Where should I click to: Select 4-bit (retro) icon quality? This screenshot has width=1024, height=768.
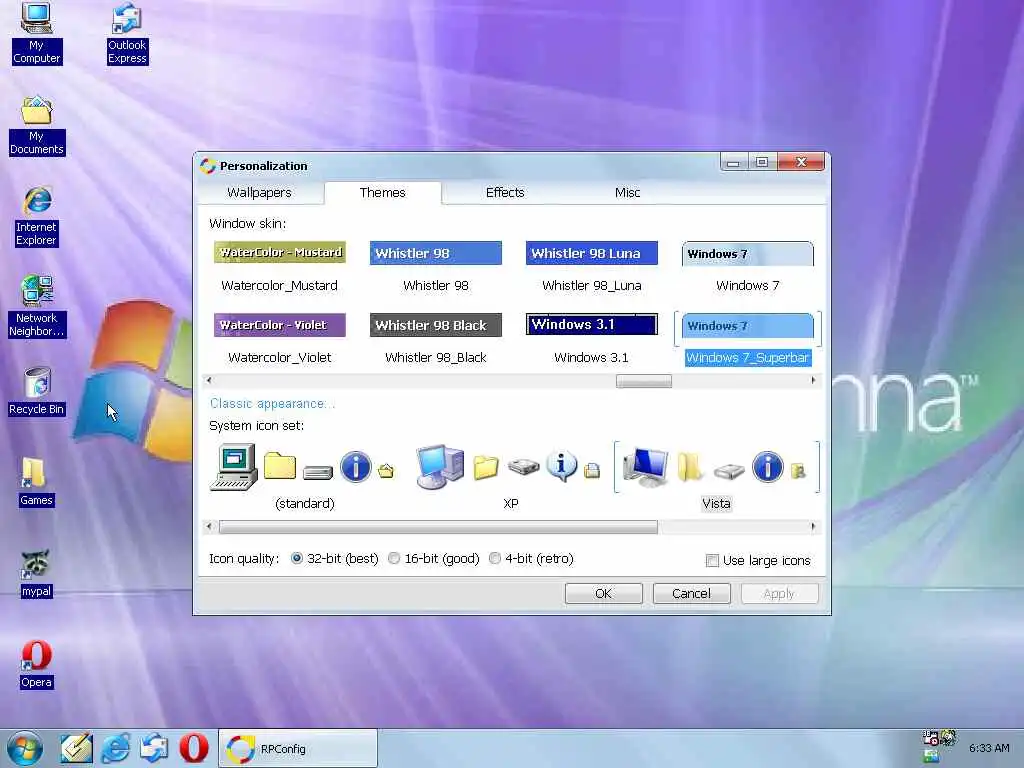tap(494, 558)
